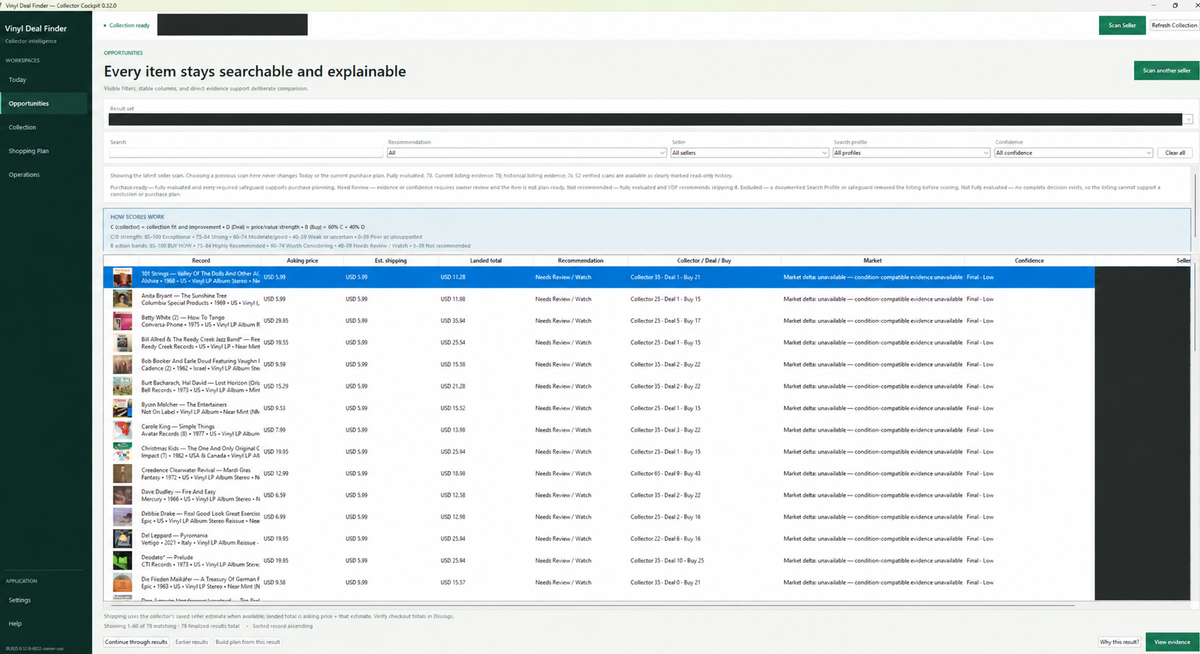Screen dimensions: 1200x654
Task: Click the 'Collection ready' status text
Action: click(129, 25)
